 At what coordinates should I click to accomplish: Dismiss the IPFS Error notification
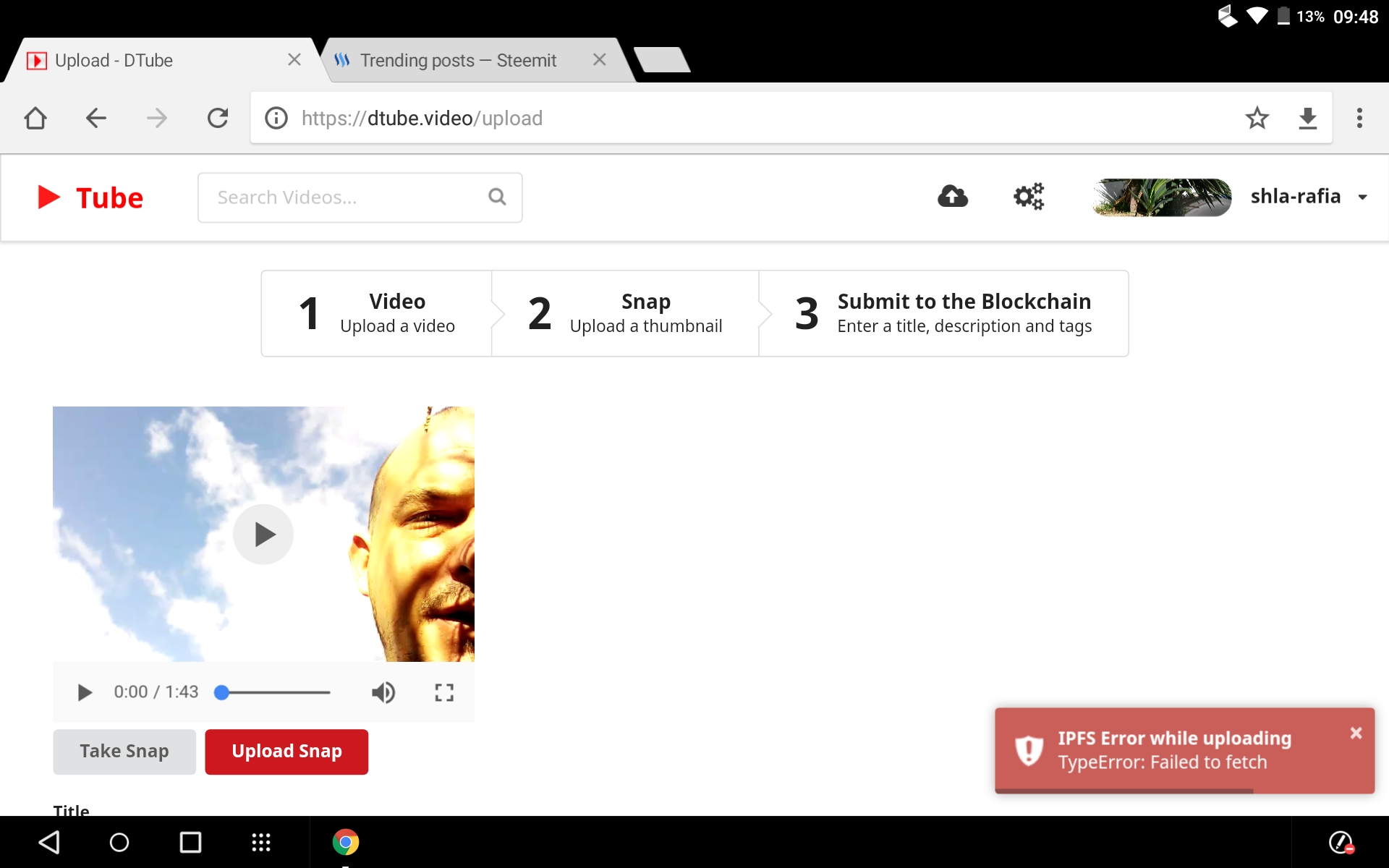1356,733
